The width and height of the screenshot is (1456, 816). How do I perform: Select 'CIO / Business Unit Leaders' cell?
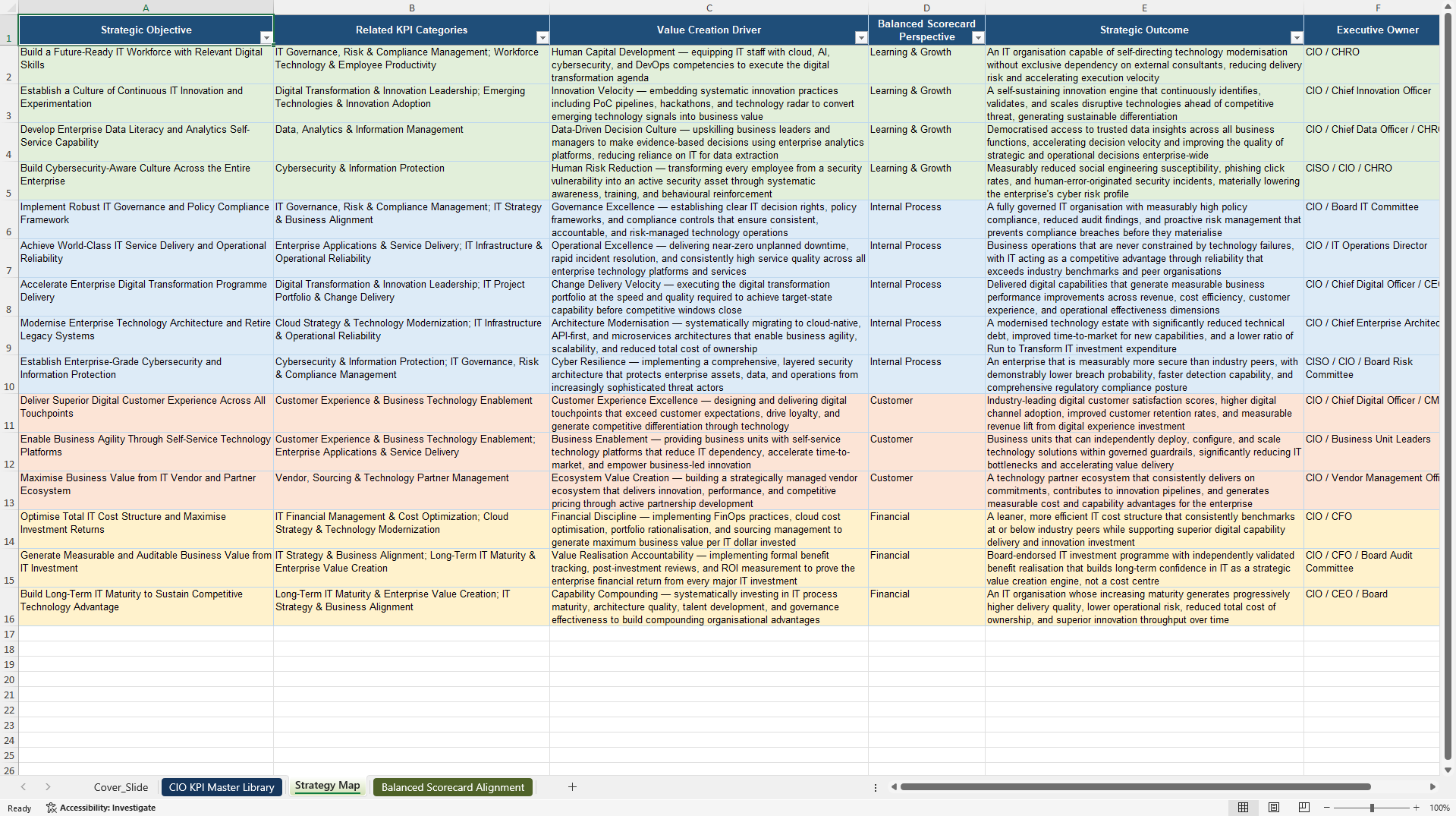click(x=1372, y=452)
